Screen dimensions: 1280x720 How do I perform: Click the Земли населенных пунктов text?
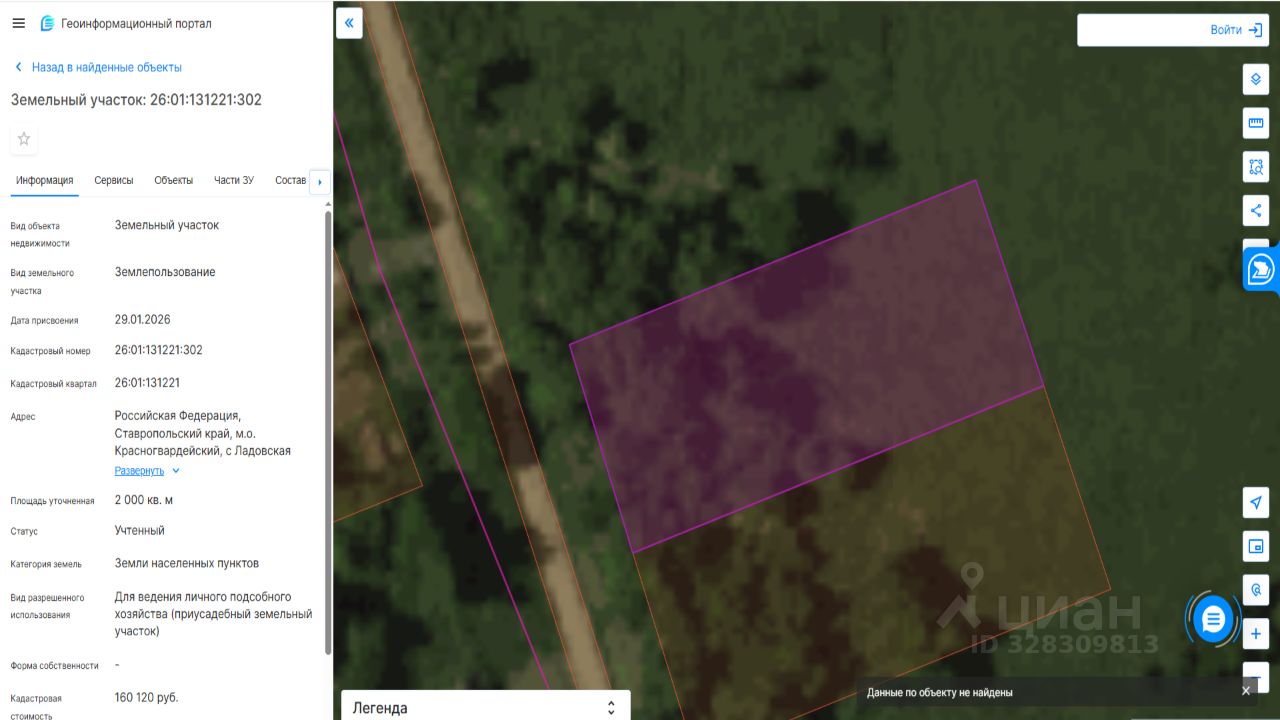coord(187,563)
